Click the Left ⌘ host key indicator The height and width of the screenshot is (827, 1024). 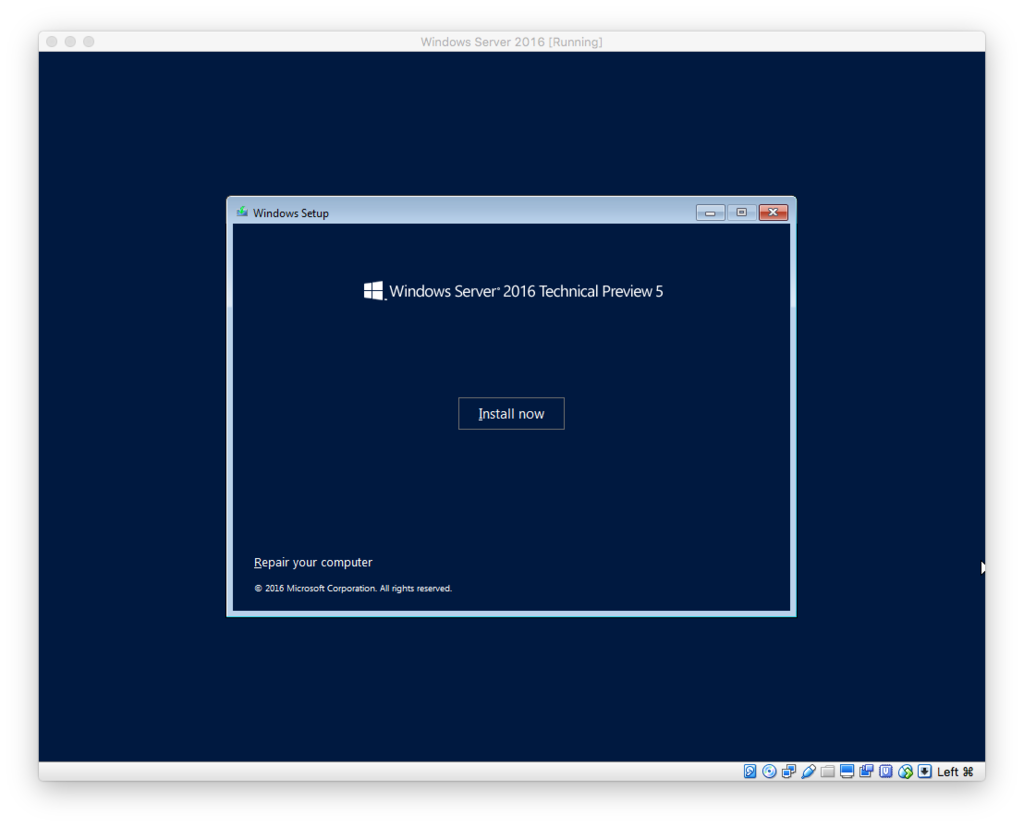coord(955,771)
